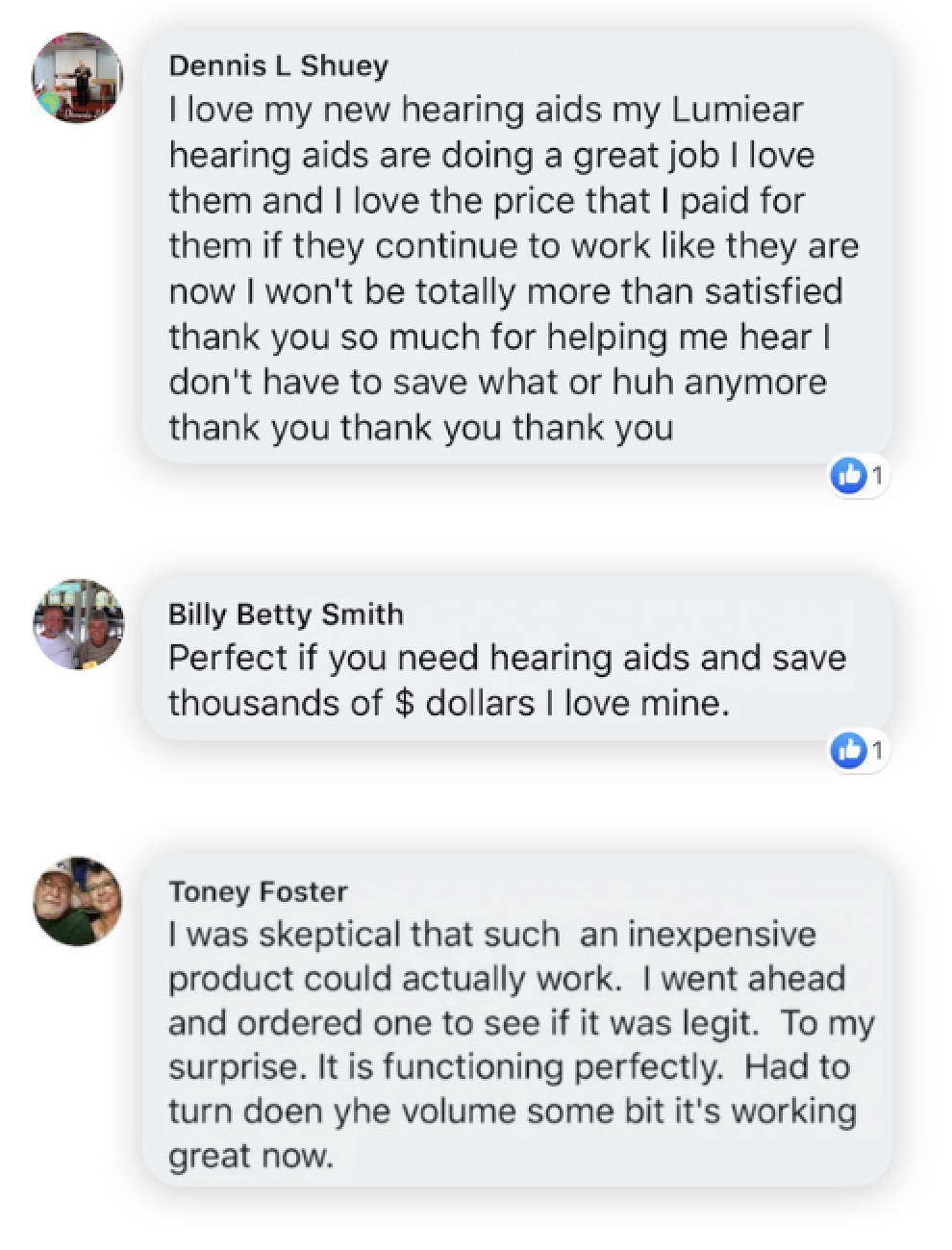Screen dimensions: 952x1250
Task: Open Billy Betty Smith's profile picture
Action: tap(78, 625)
